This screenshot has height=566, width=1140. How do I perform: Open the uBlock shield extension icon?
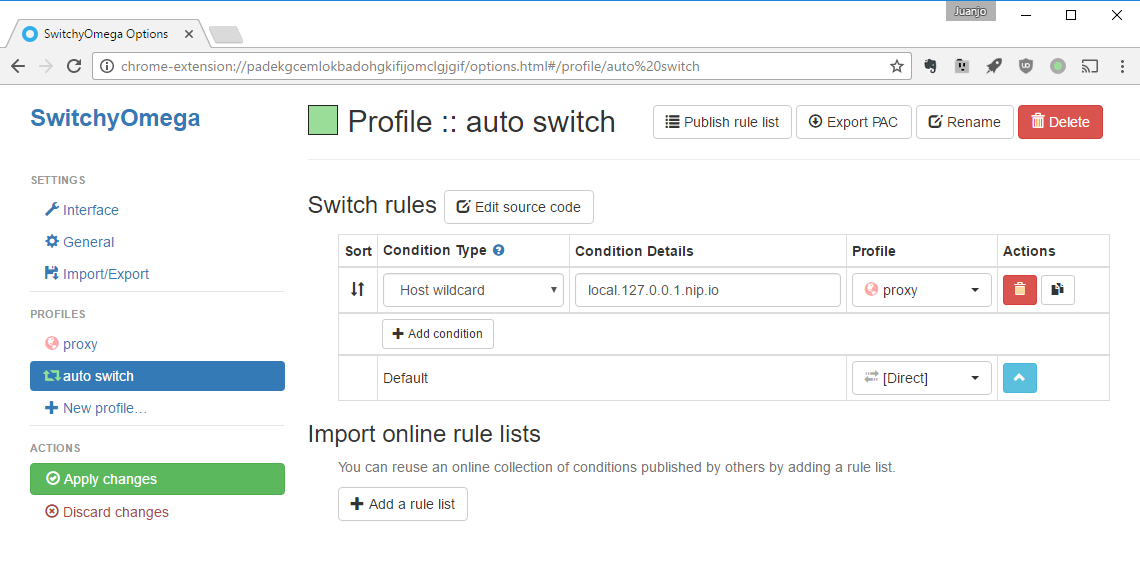point(1026,66)
